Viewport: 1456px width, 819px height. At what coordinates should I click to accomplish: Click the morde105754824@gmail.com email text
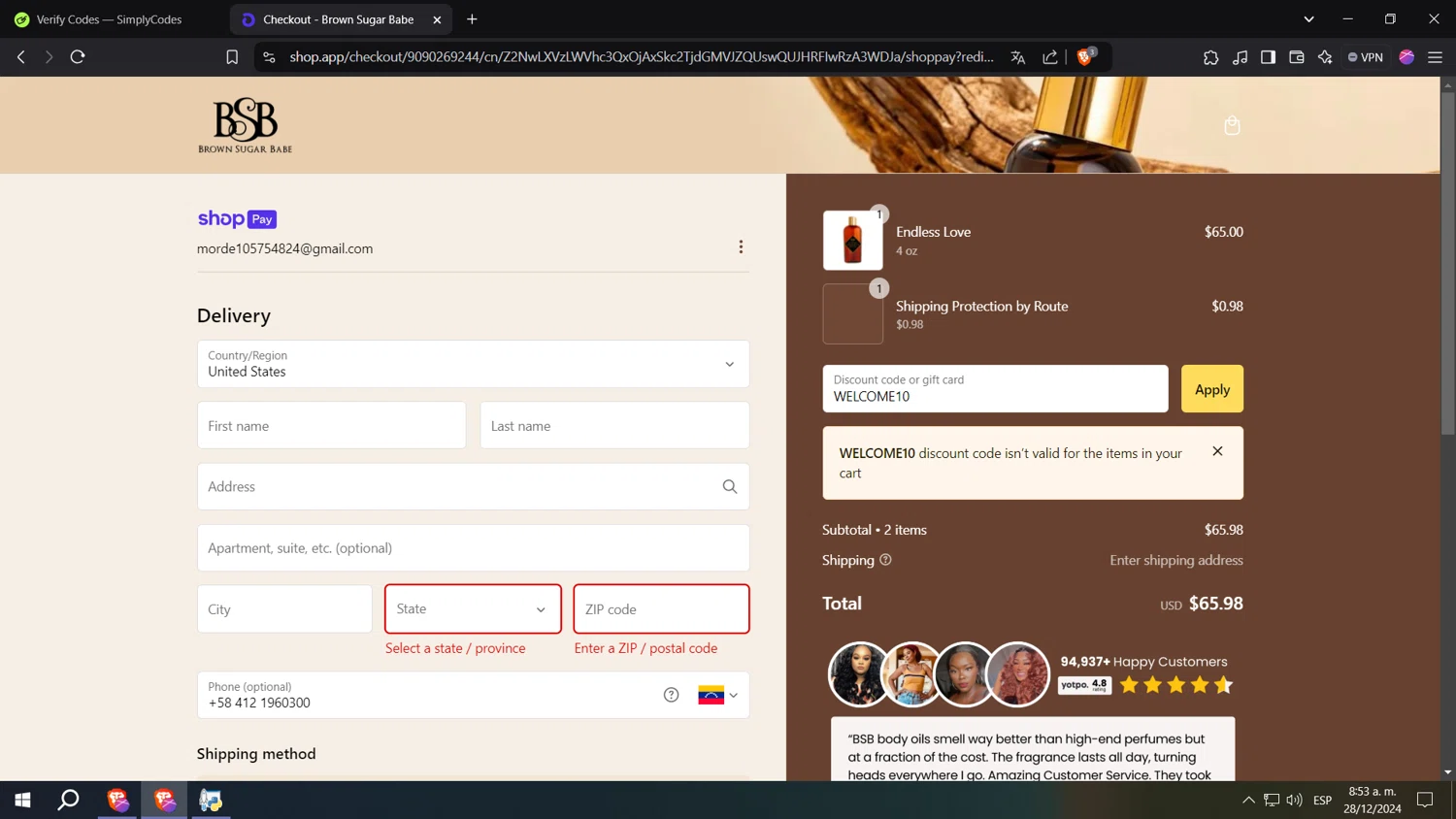[x=284, y=248]
